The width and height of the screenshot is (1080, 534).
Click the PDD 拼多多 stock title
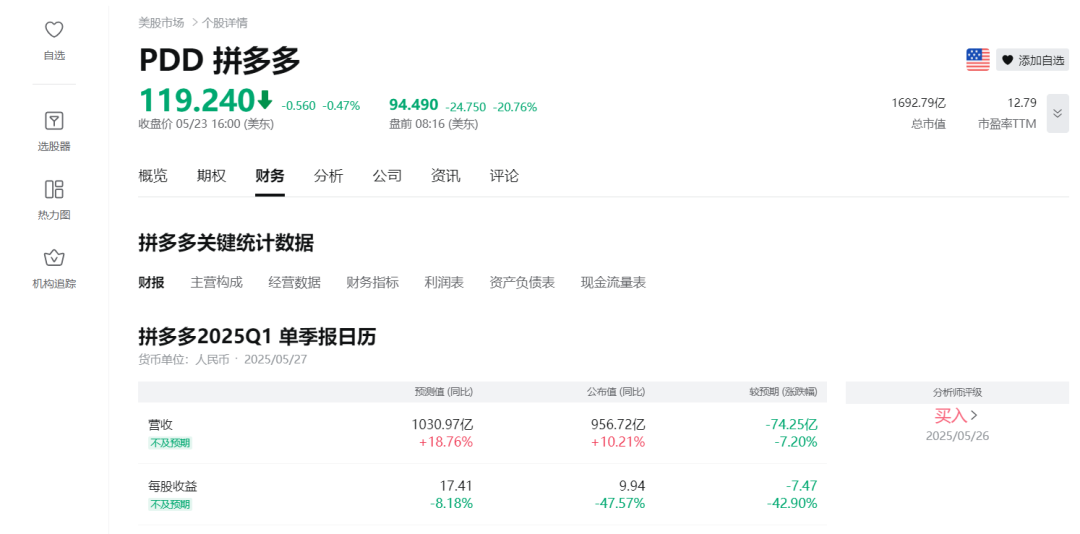(220, 61)
